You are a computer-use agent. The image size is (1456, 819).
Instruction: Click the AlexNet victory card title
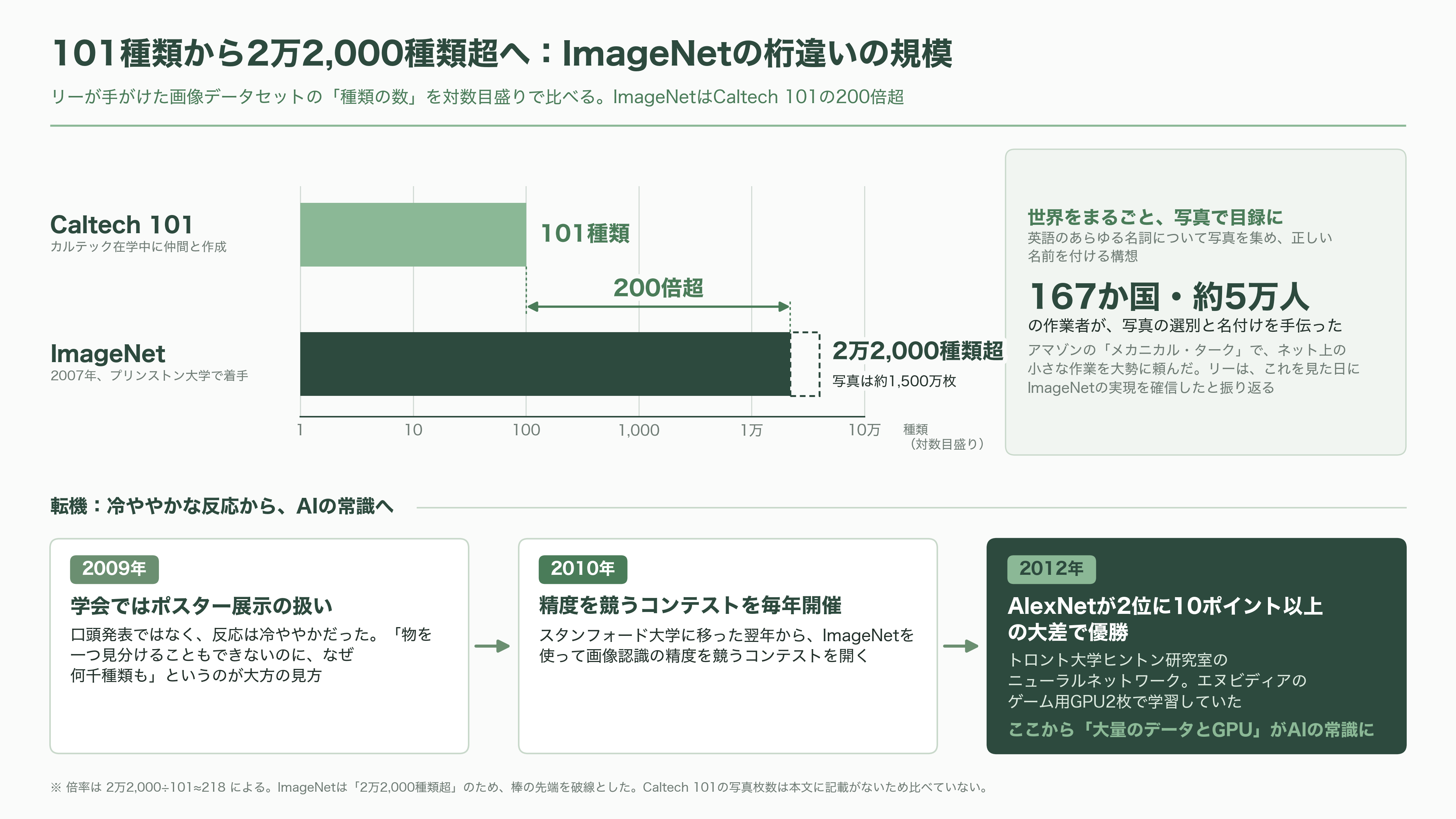point(1165,618)
